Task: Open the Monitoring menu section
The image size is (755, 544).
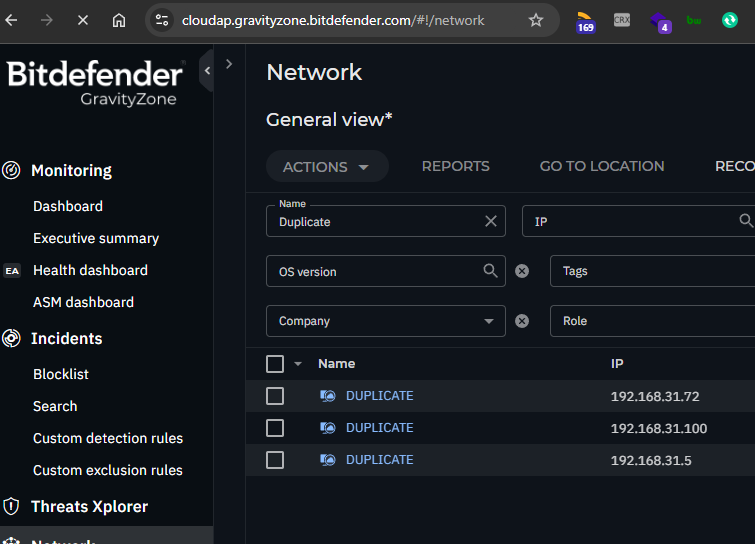Action: (x=71, y=170)
